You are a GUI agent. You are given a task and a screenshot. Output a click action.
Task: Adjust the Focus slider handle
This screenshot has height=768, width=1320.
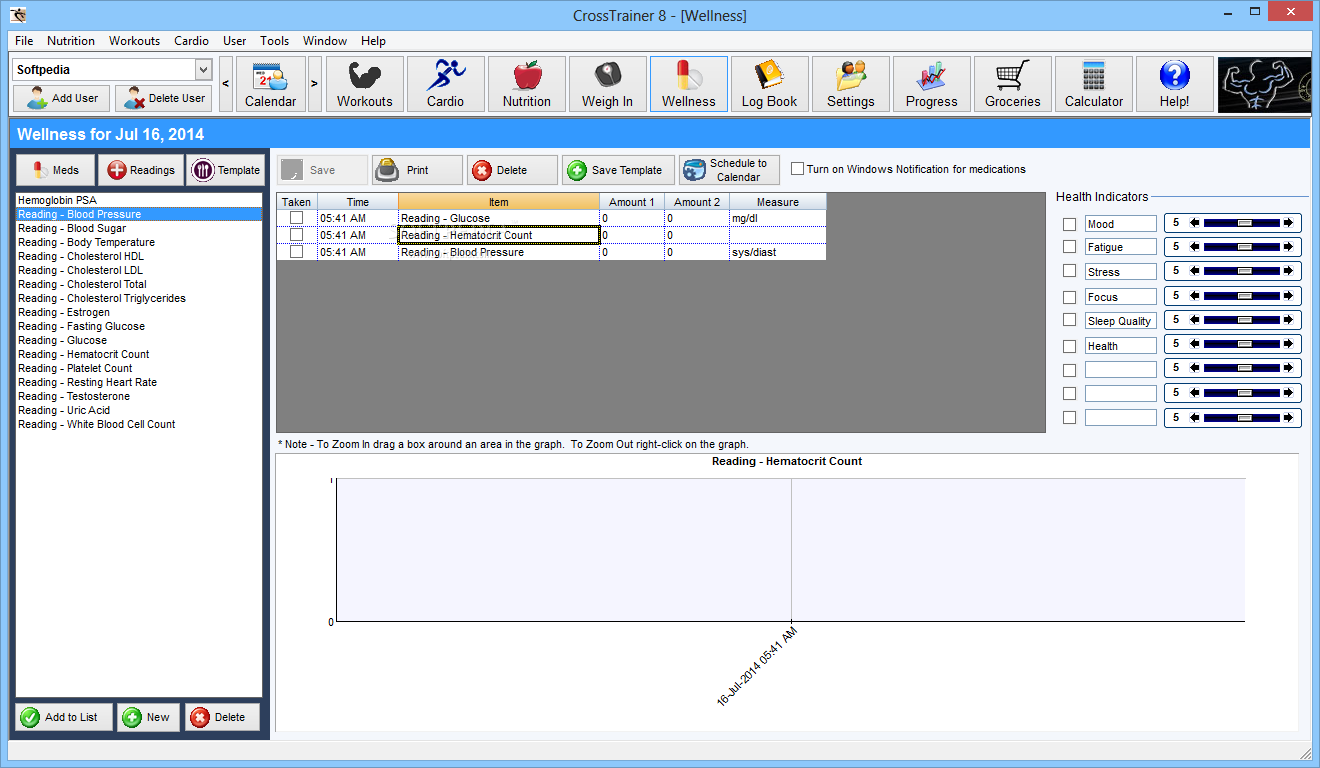1244,296
